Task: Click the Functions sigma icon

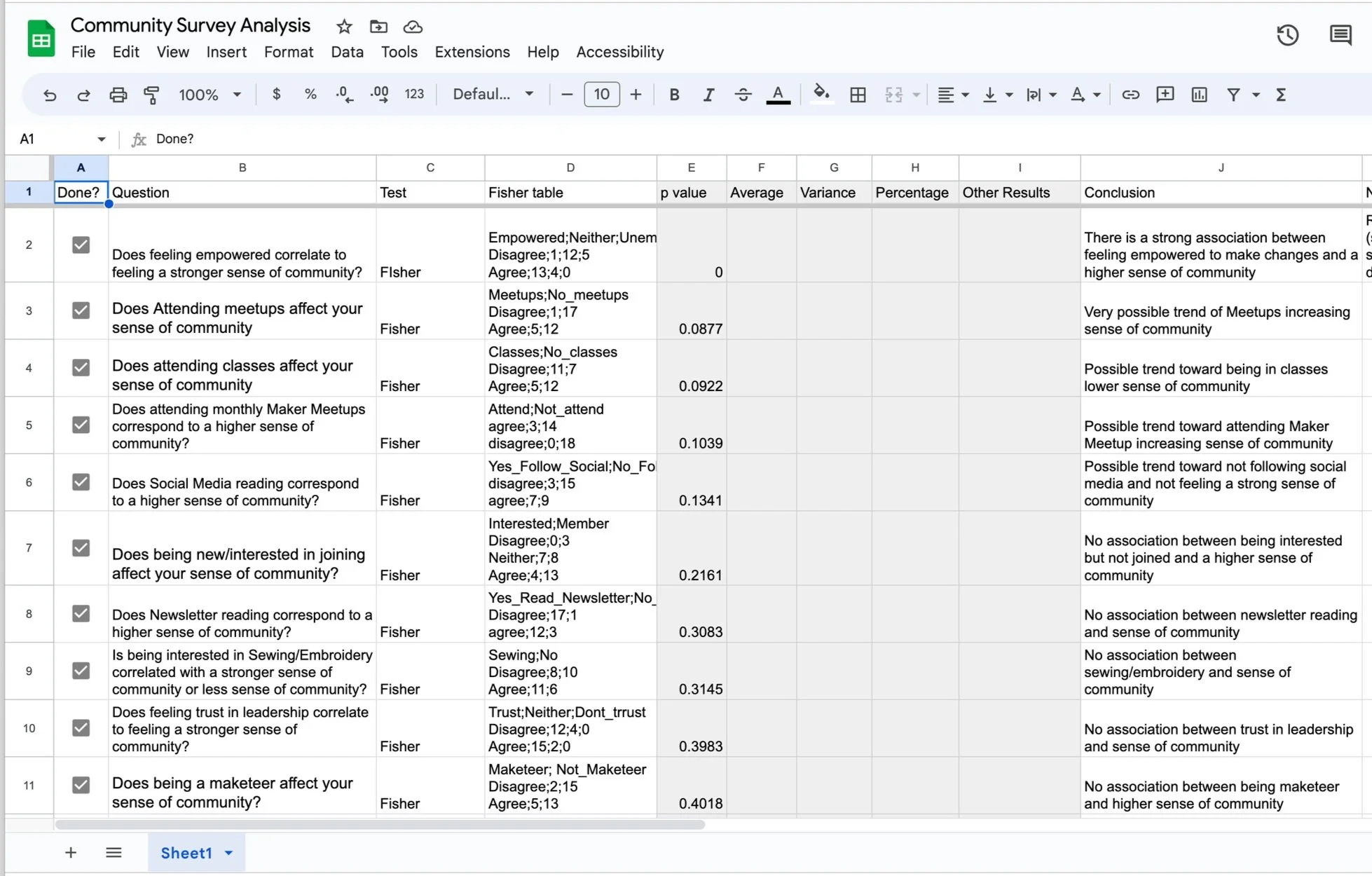Action: 1281,95
